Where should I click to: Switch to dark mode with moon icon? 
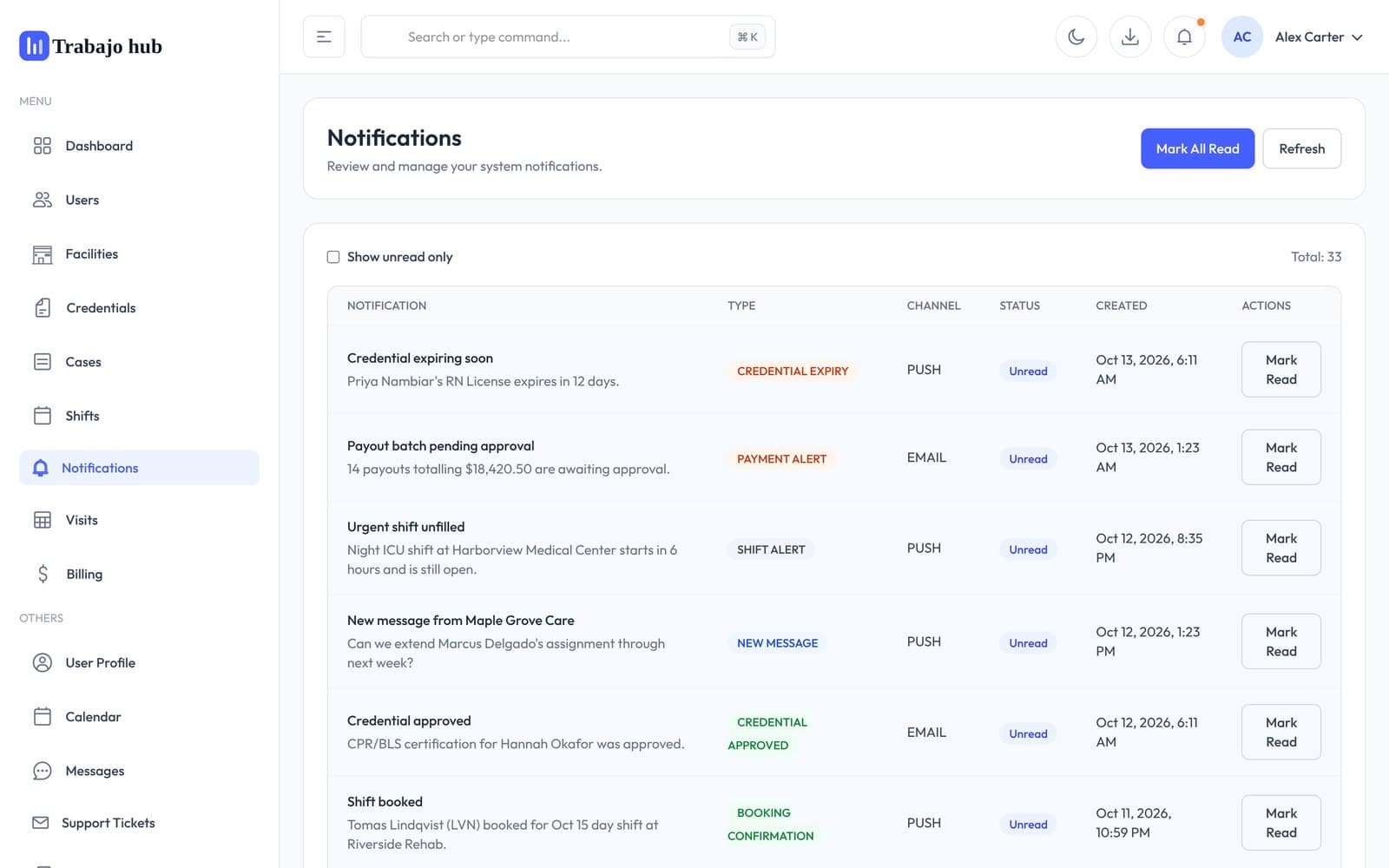pyautogui.click(x=1076, y=36)
